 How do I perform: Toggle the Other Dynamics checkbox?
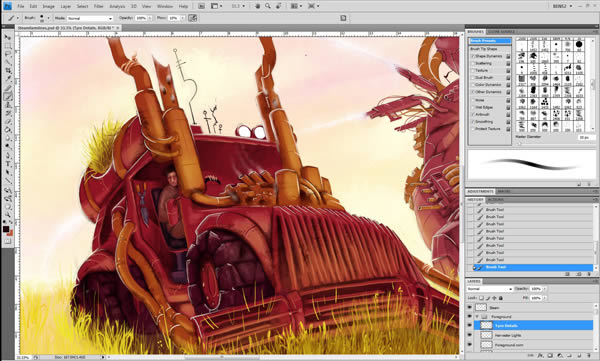coord(473,92)
